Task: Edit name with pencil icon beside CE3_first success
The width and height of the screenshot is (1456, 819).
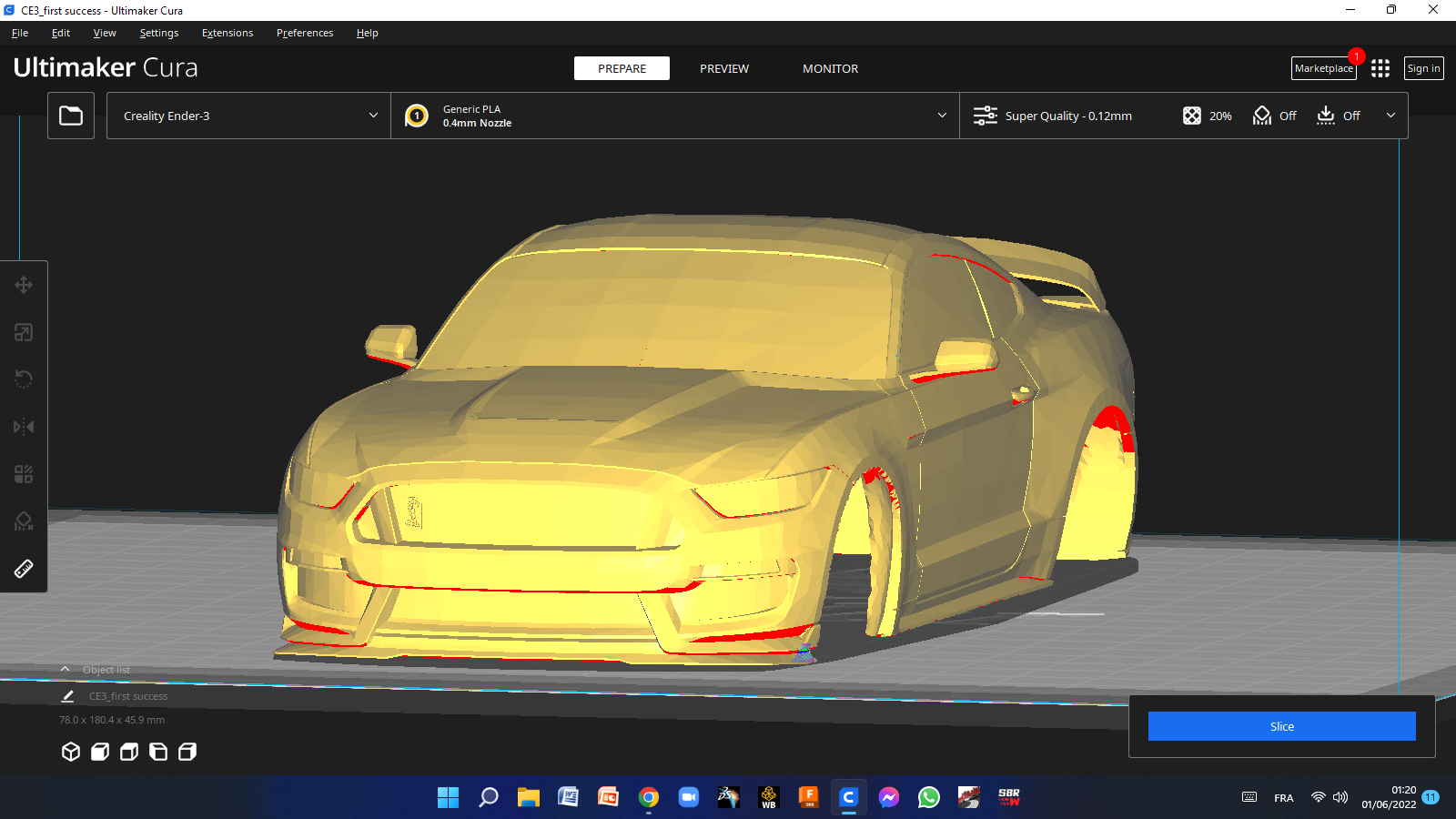Action: tap(67, 696)
